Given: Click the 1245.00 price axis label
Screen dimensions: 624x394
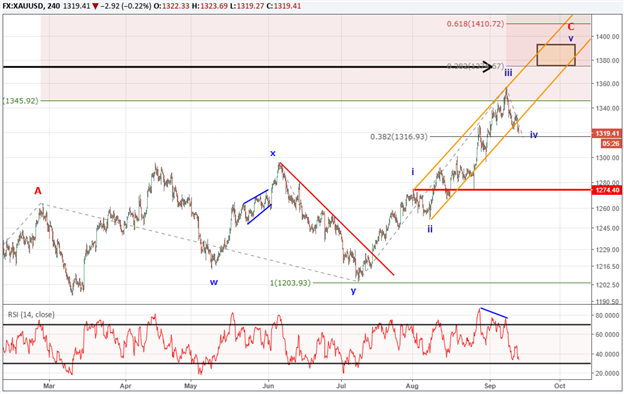Looking at the screenshot, I should tap(607, 228).
